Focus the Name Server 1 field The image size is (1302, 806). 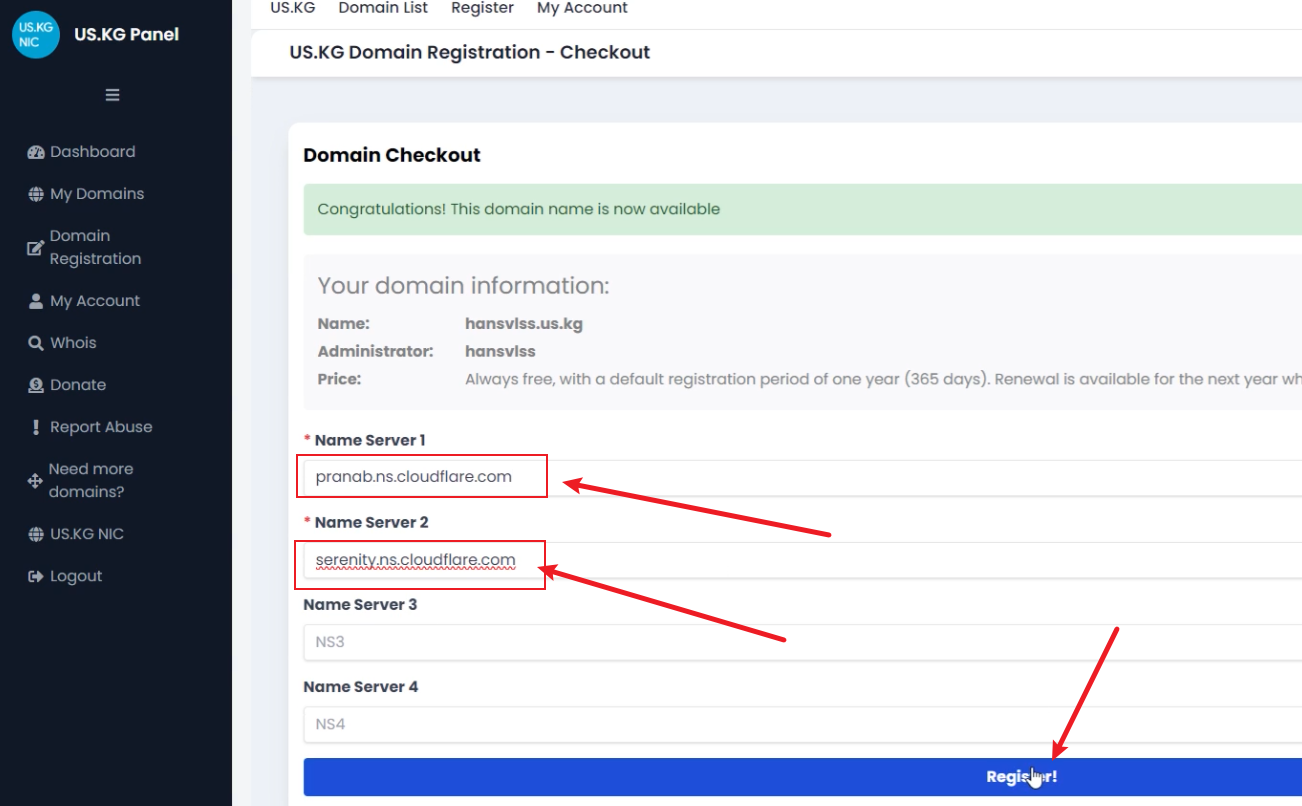pos(800,477)
